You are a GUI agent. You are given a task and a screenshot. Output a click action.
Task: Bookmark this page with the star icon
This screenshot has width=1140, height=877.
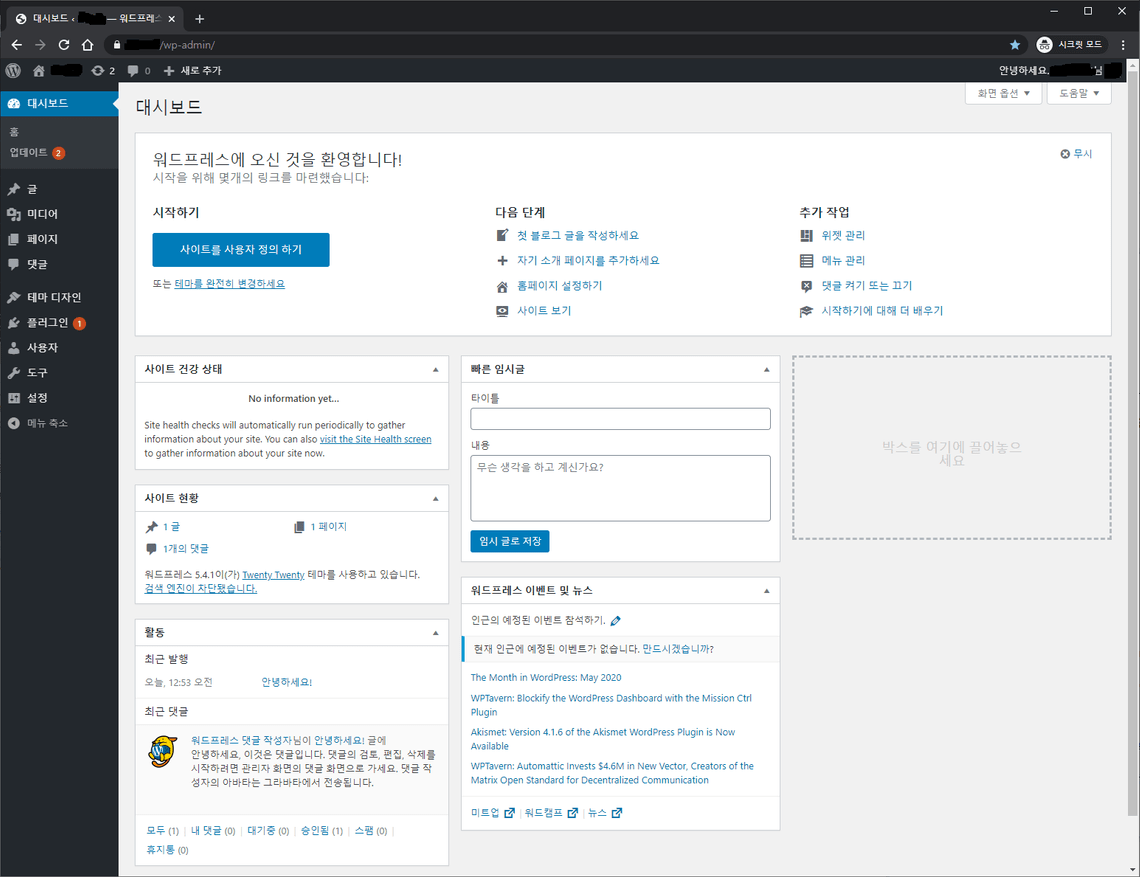(x=1015, y=45)
